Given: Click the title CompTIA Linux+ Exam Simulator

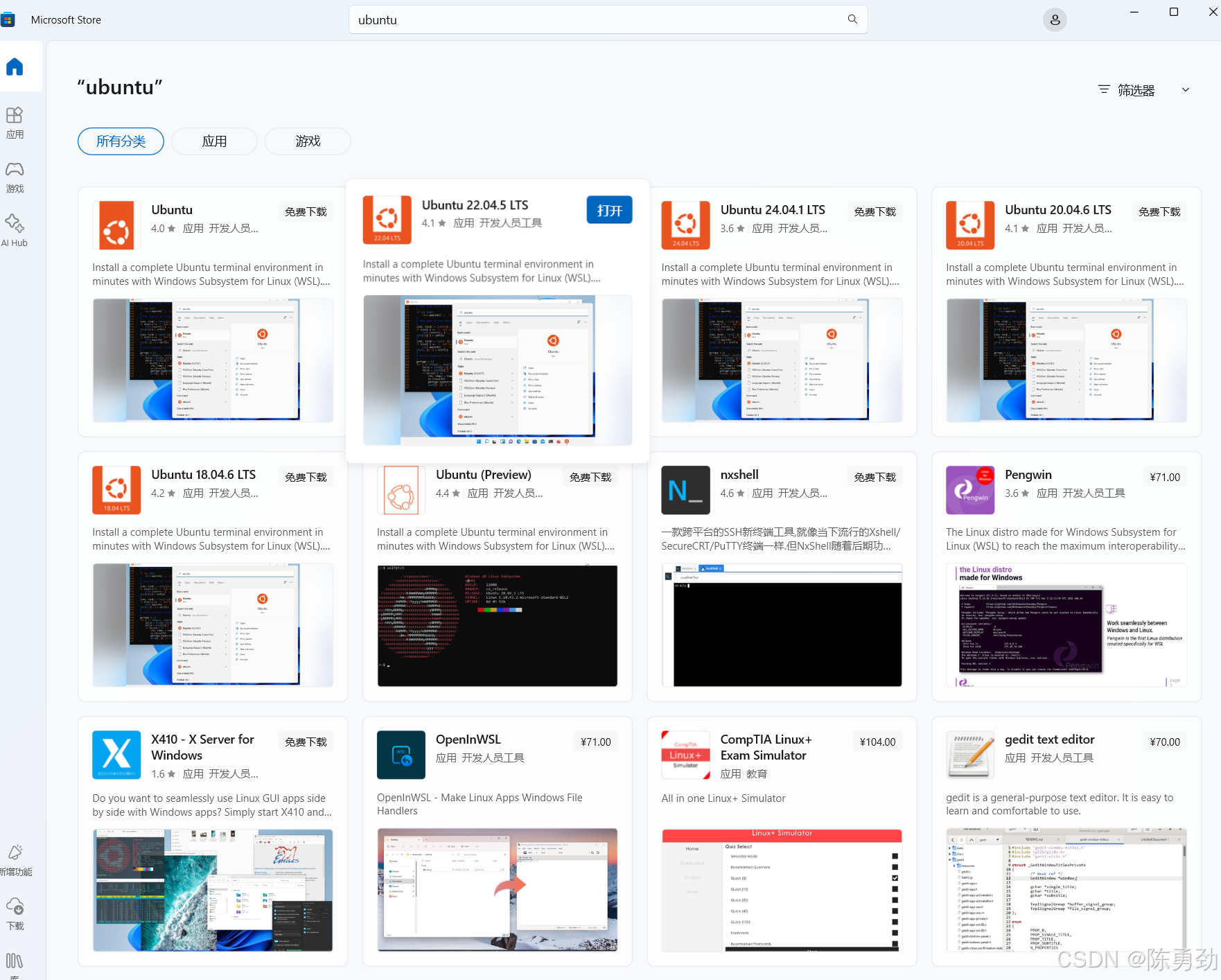Looking at the screenshot, I should (766, 747).
